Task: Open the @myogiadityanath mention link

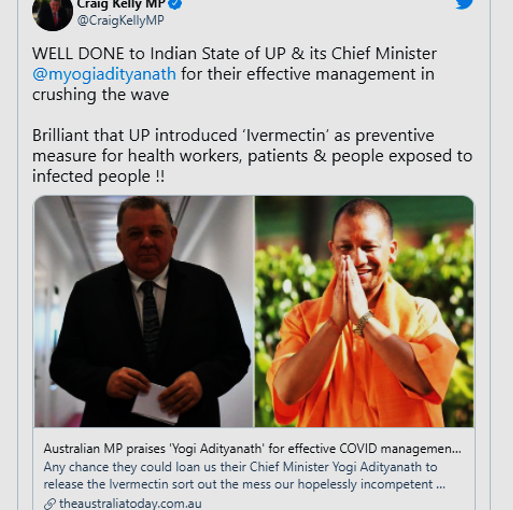Action: pyautogui.click(x=104, y=74)
